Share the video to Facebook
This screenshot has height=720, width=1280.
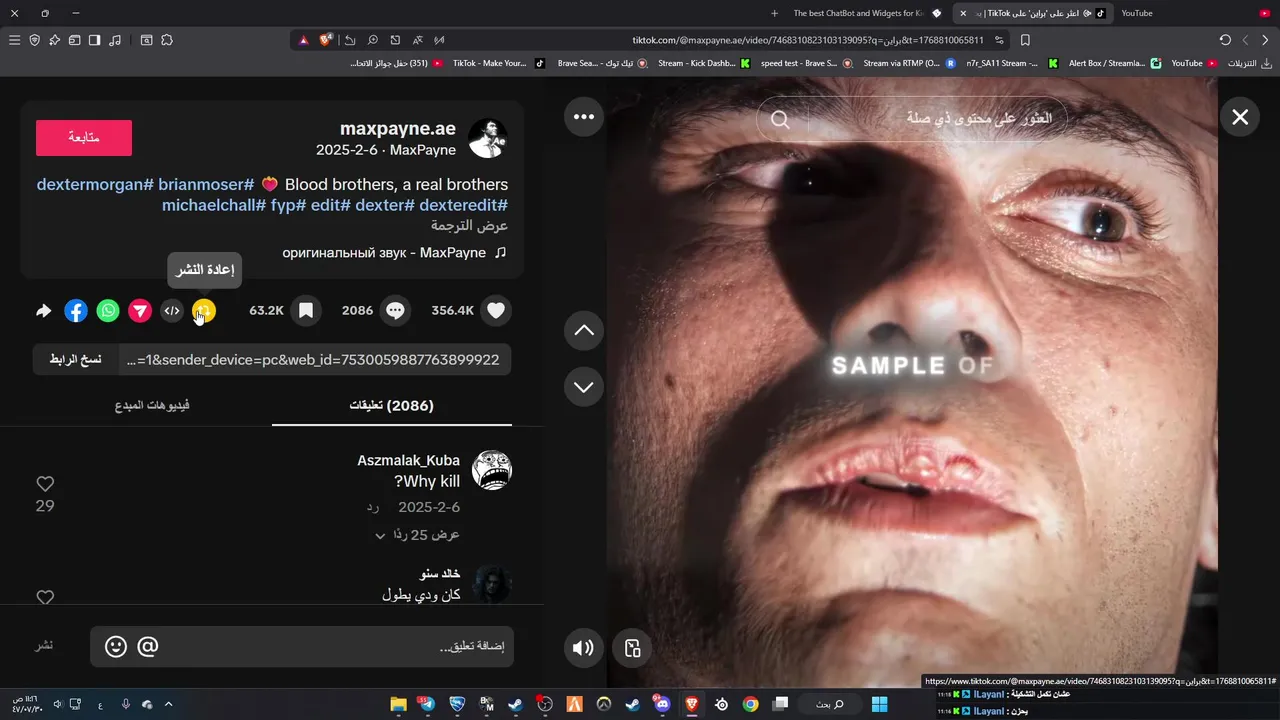[x=76, y=311]
